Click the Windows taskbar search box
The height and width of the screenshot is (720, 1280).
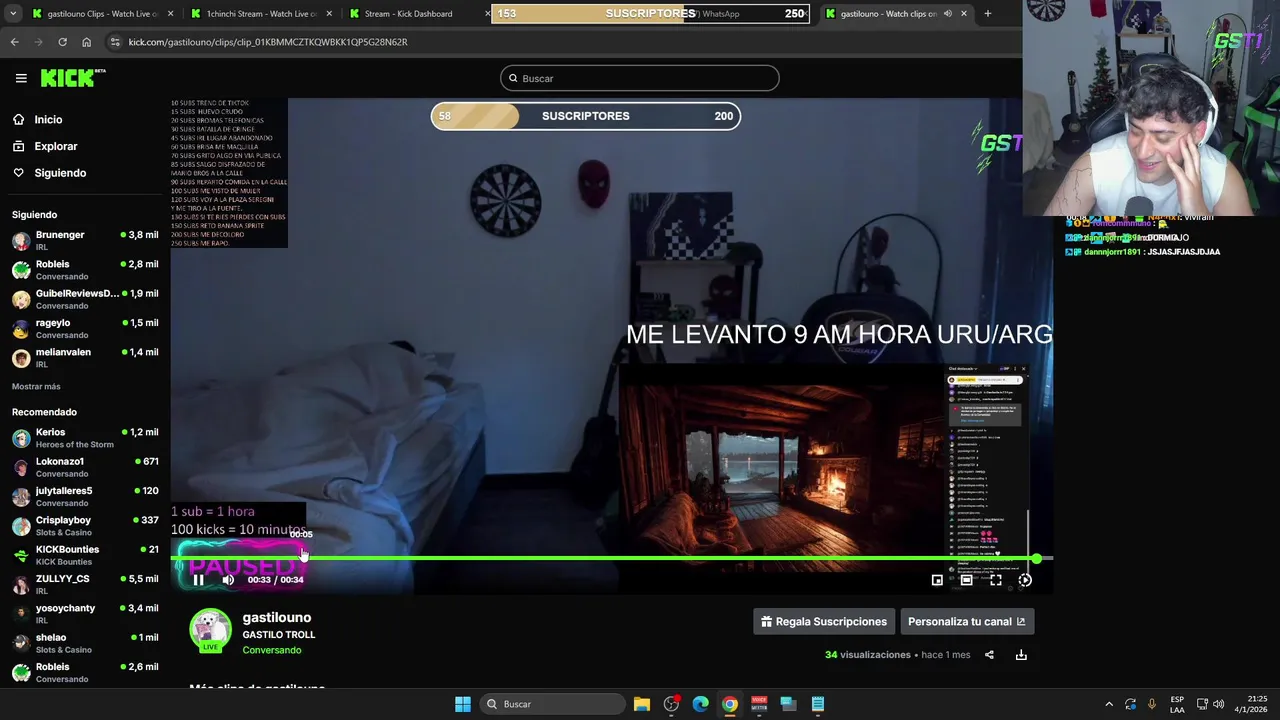click(552, 704)
